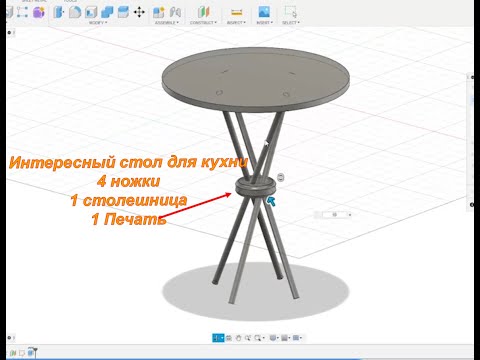The image size is (480, 360).
Task: Open the Grid and Snaps dropdown
Action: click(x=286, y=338)
